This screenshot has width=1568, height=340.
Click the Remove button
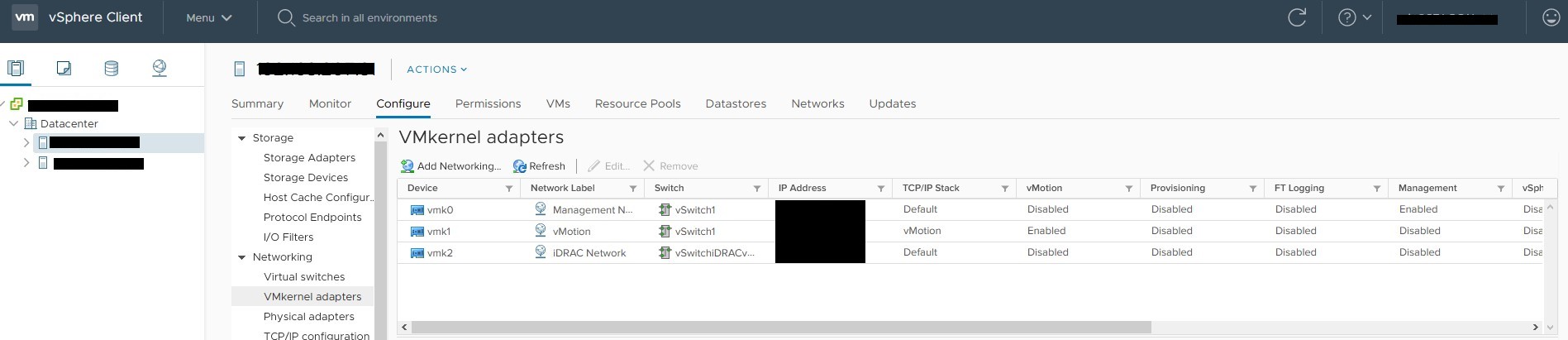point(670,165)
